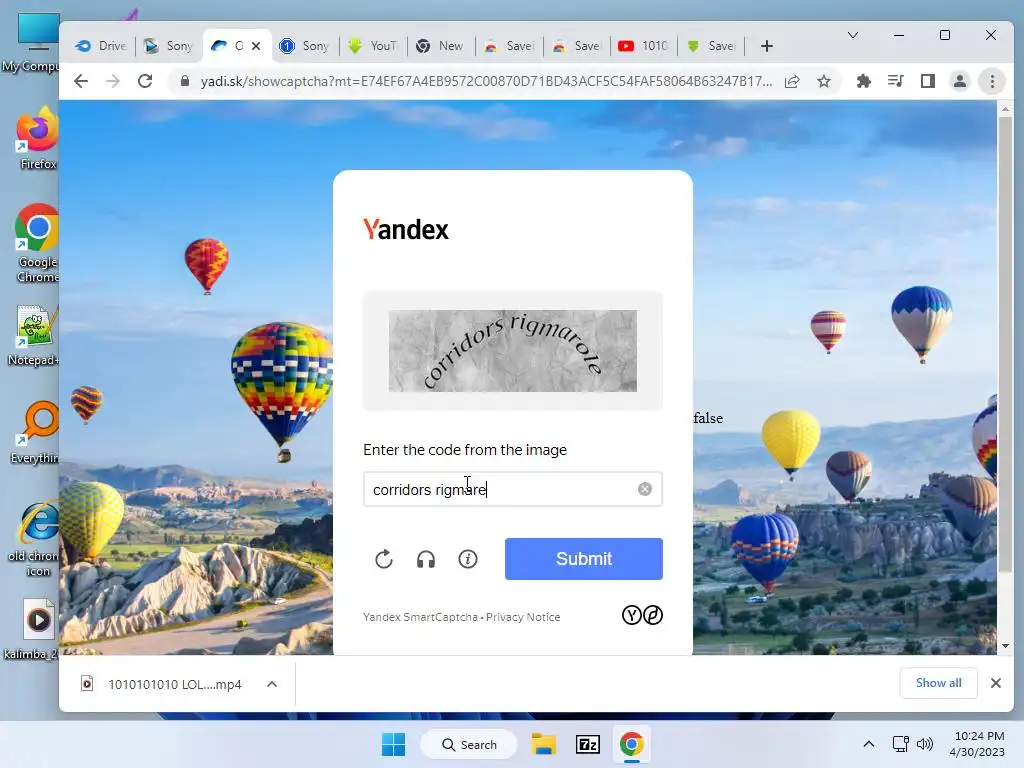Viewport: 1024px width, 768px height.
Task: Switch to the 1010 YouTube tab
Action: coord(643,46)
